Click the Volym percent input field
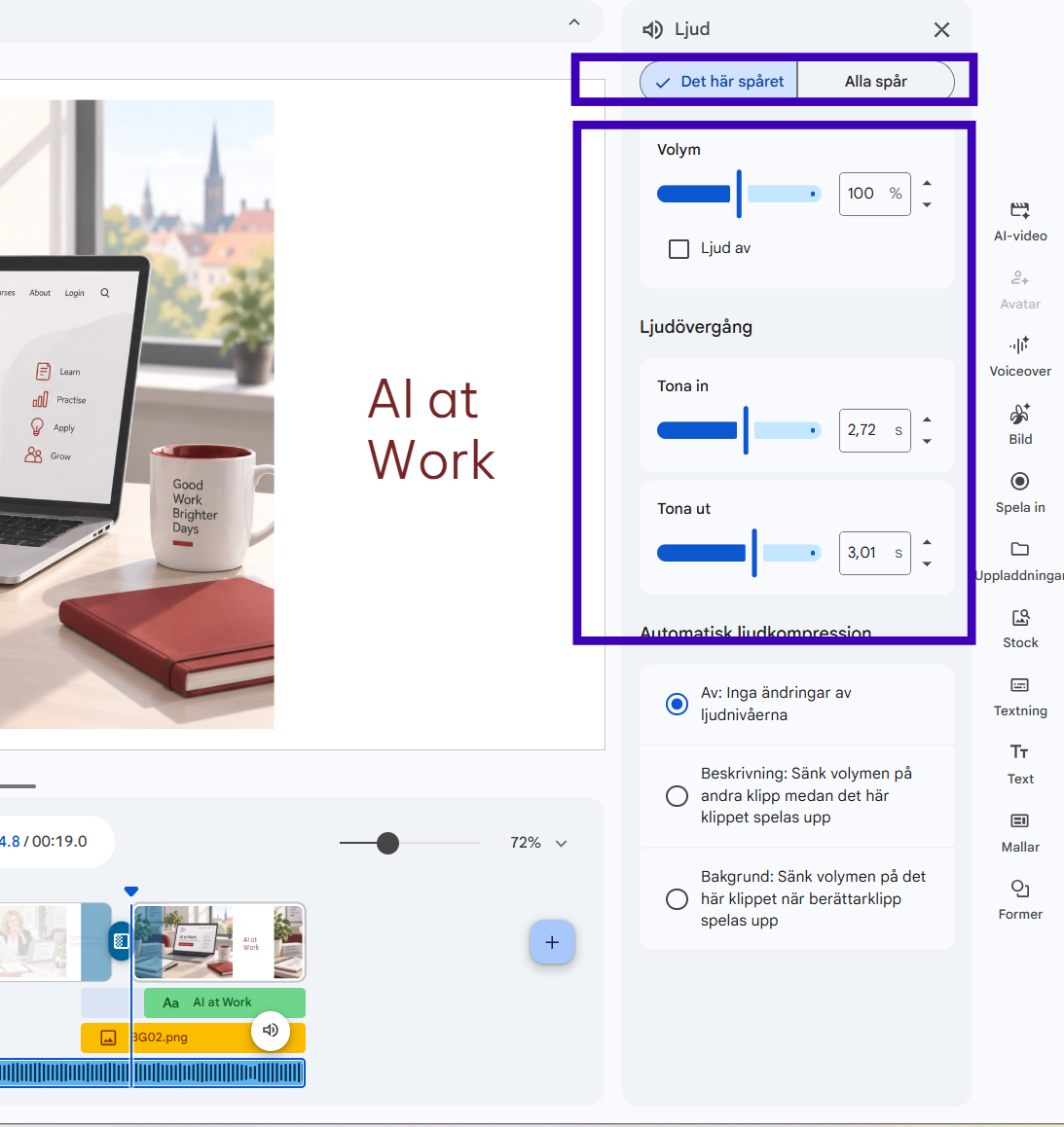 tap(874, 194)
